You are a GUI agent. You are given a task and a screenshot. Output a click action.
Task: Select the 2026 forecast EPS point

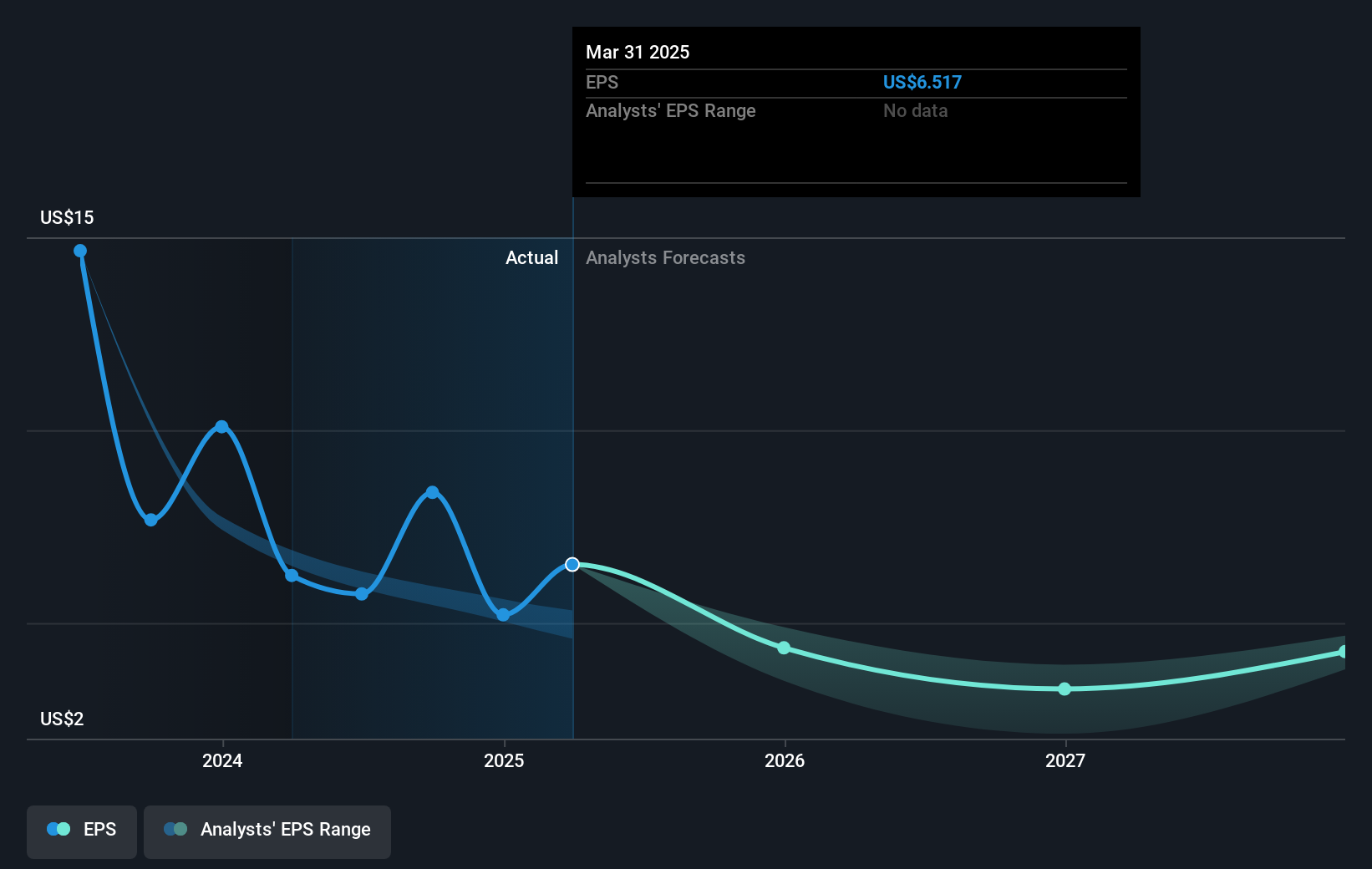pos(784,648)
